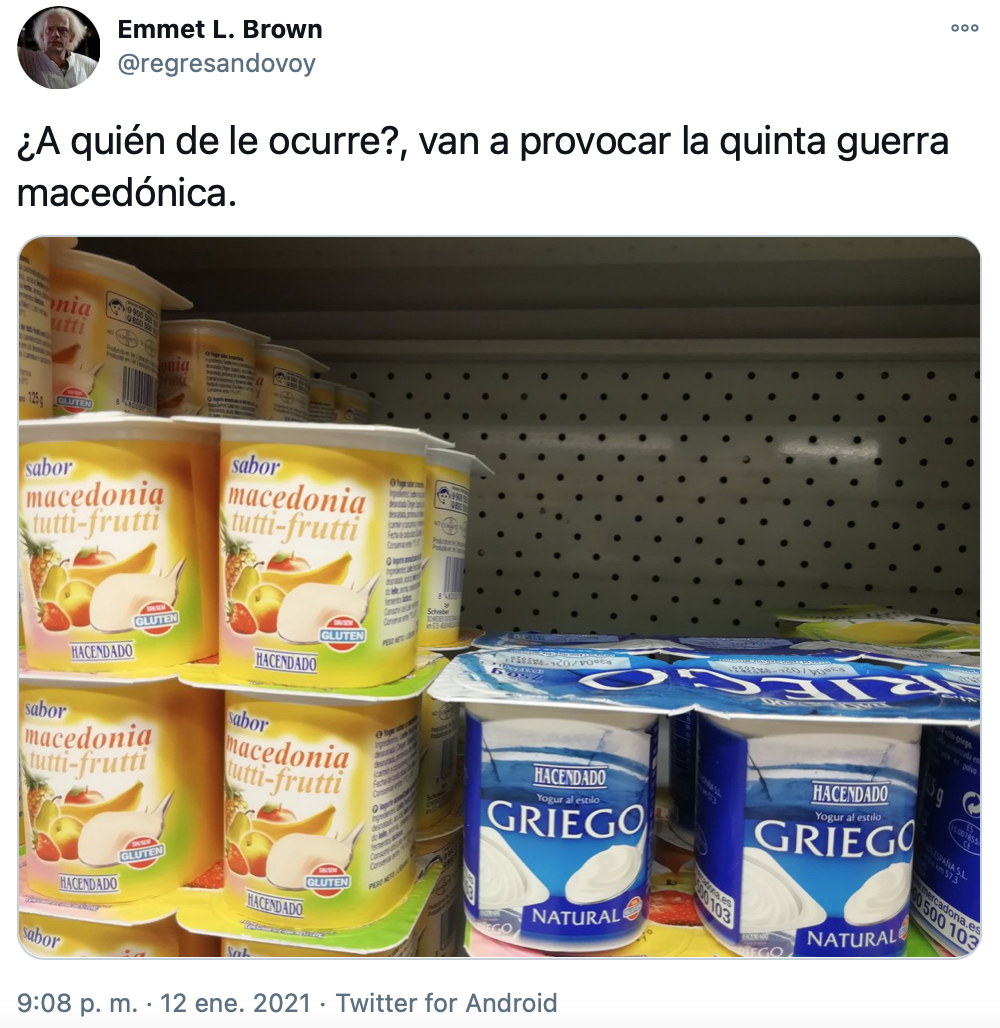The height and width of the screenshot is (1028, 1000).
Task: Click the second macedonia tutti-frutti cup on top row
Action: coord(298,557)
